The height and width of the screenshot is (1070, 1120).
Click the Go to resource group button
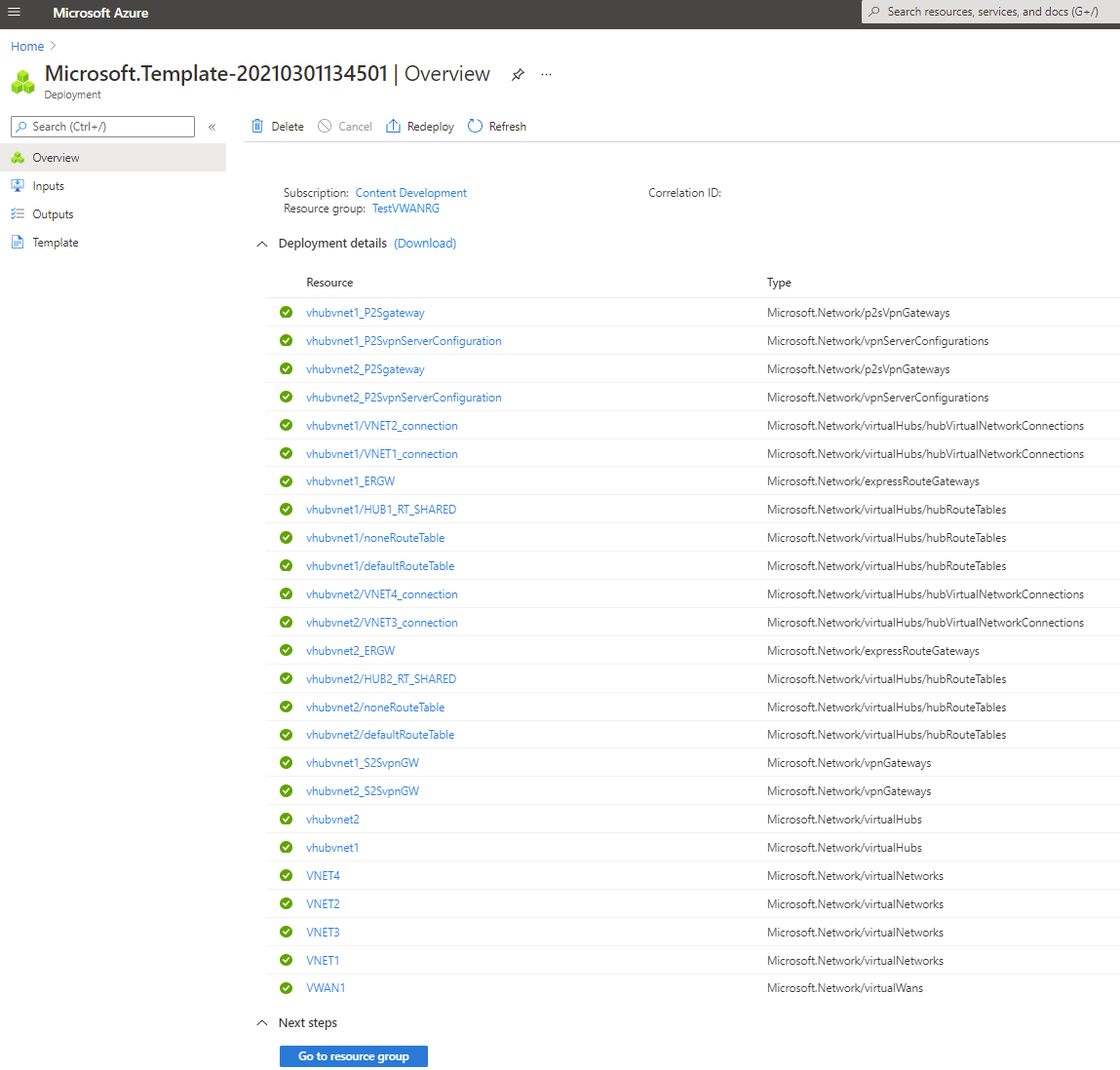point(353,1055)
